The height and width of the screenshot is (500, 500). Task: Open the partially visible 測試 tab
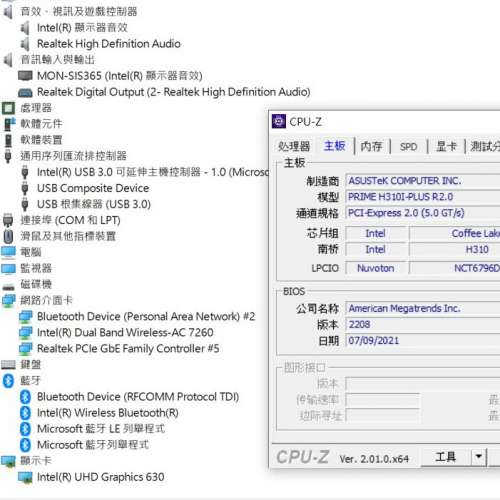click(x=484, y=146)
